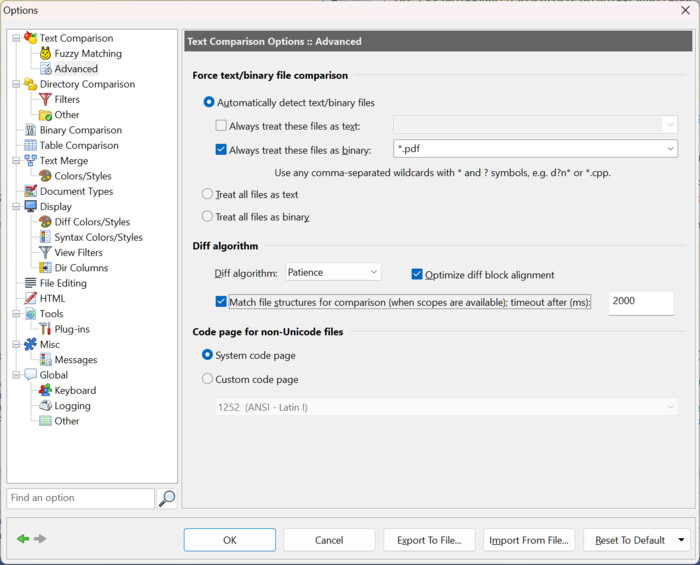
Task: Select Treat all files as binary radio
Action: pyautogui.click(x=207, y=216)
